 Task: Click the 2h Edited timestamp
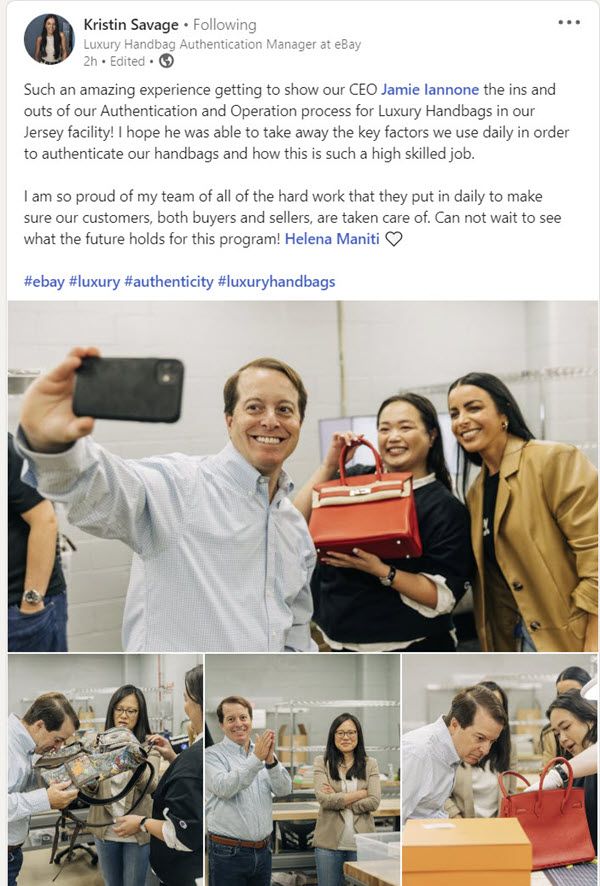pyautogui.click(x=114, y=62)
